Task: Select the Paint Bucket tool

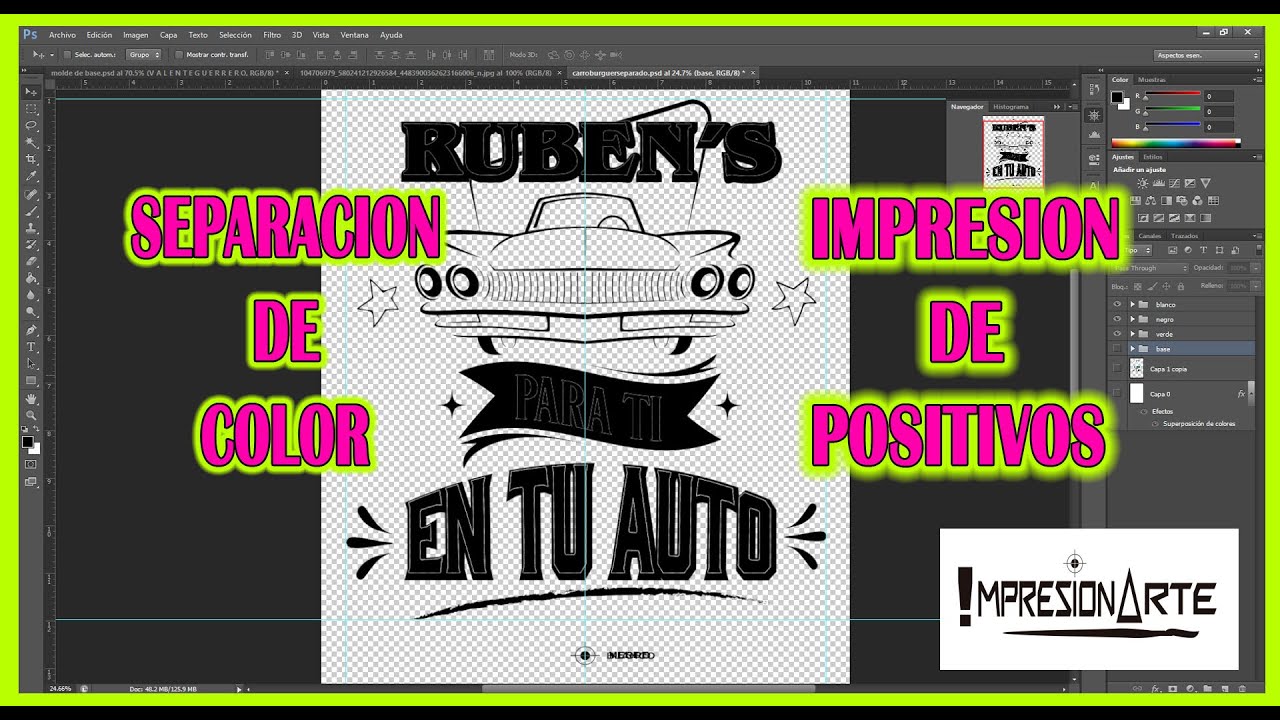Action: pos(31,279)
